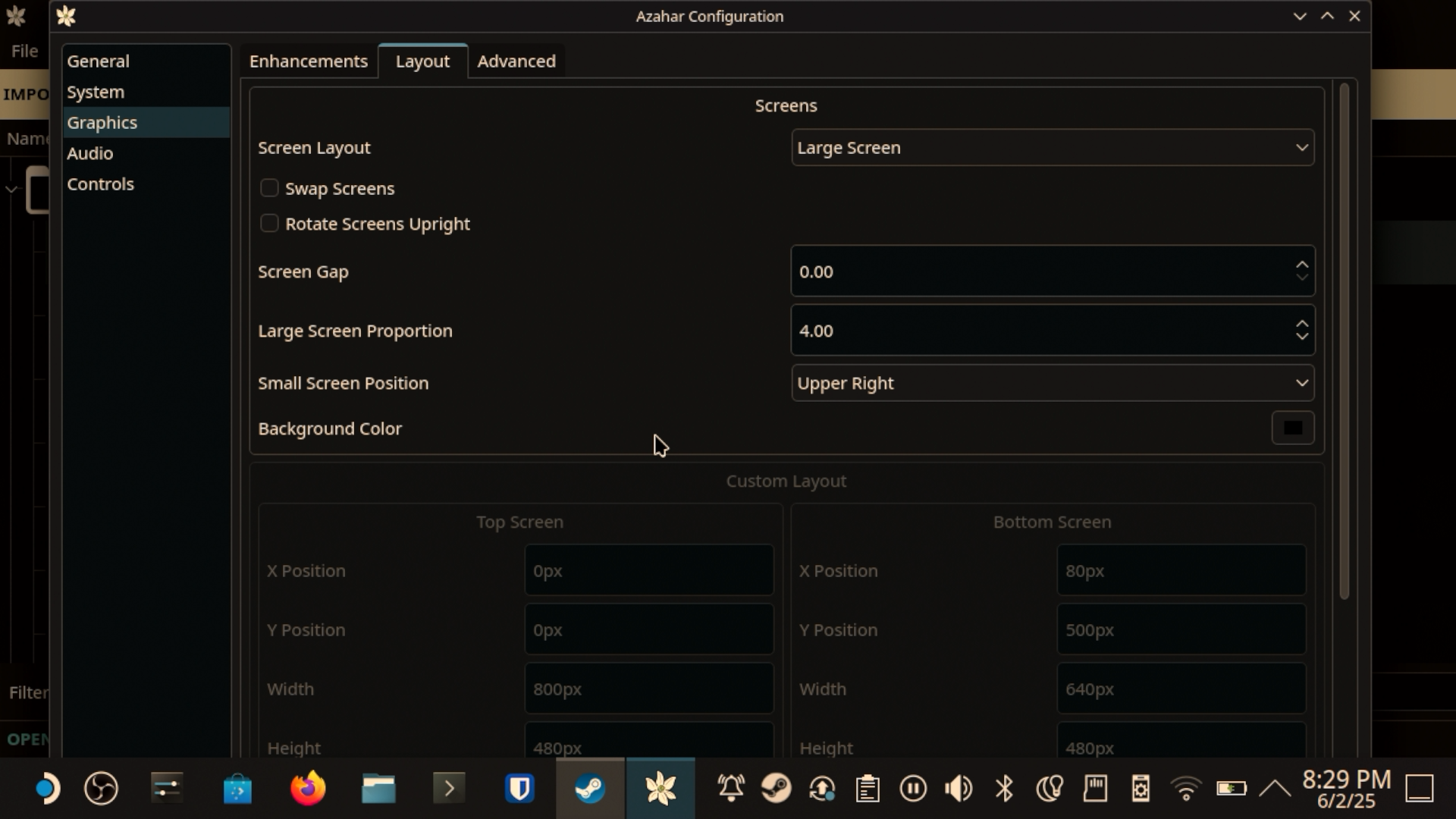Launch OBS Studio from the taskbar
Viewport: 1456px width, 819px height.
tap(101, 789)
